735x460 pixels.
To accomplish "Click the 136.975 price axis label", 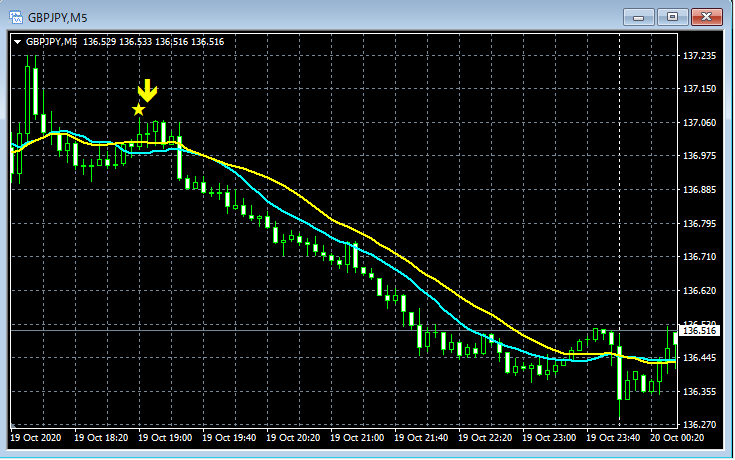I will point(699,156).
